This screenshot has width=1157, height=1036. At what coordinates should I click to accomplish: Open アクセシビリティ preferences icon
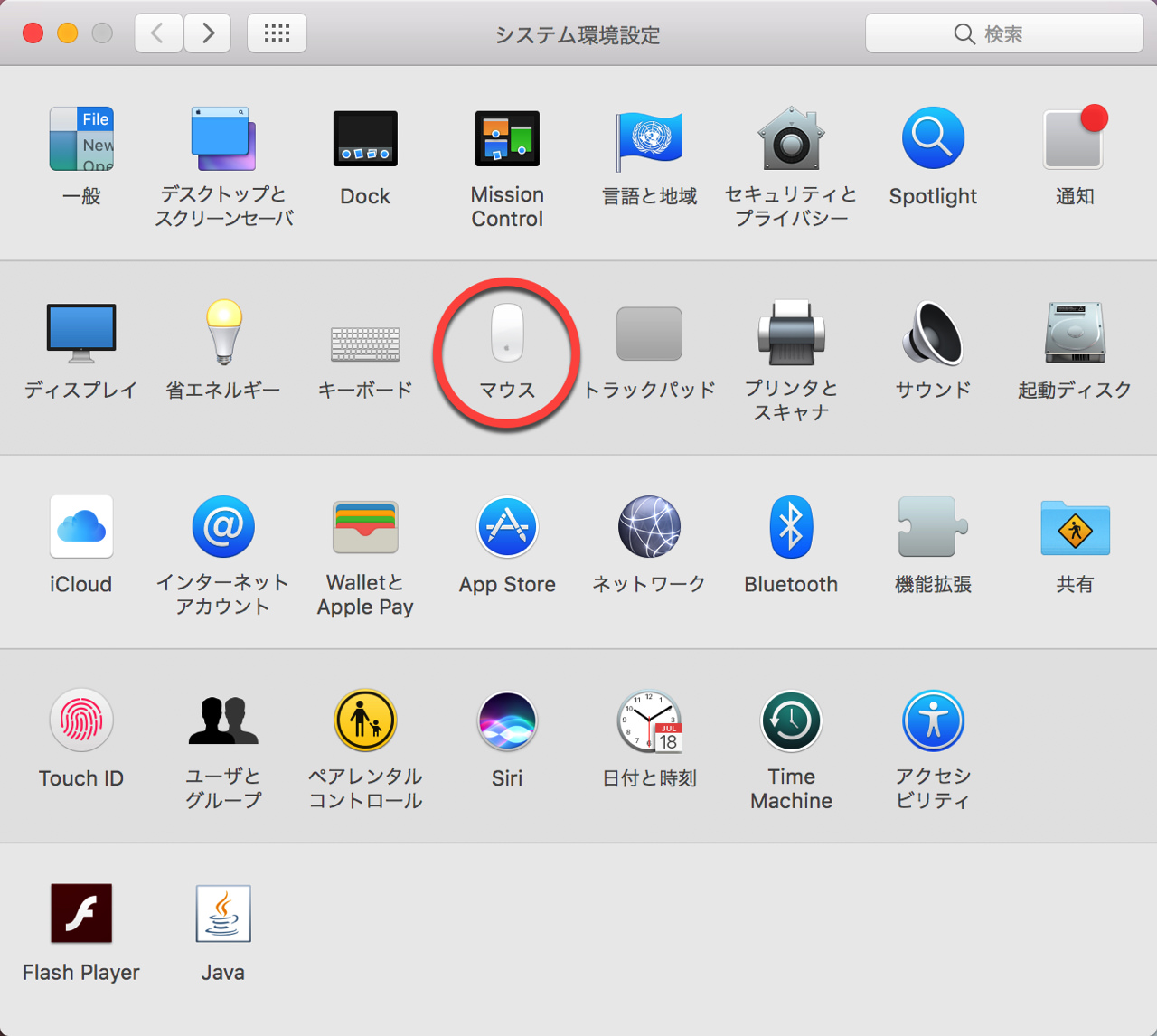pyautogui.click(x=933, y=720)
